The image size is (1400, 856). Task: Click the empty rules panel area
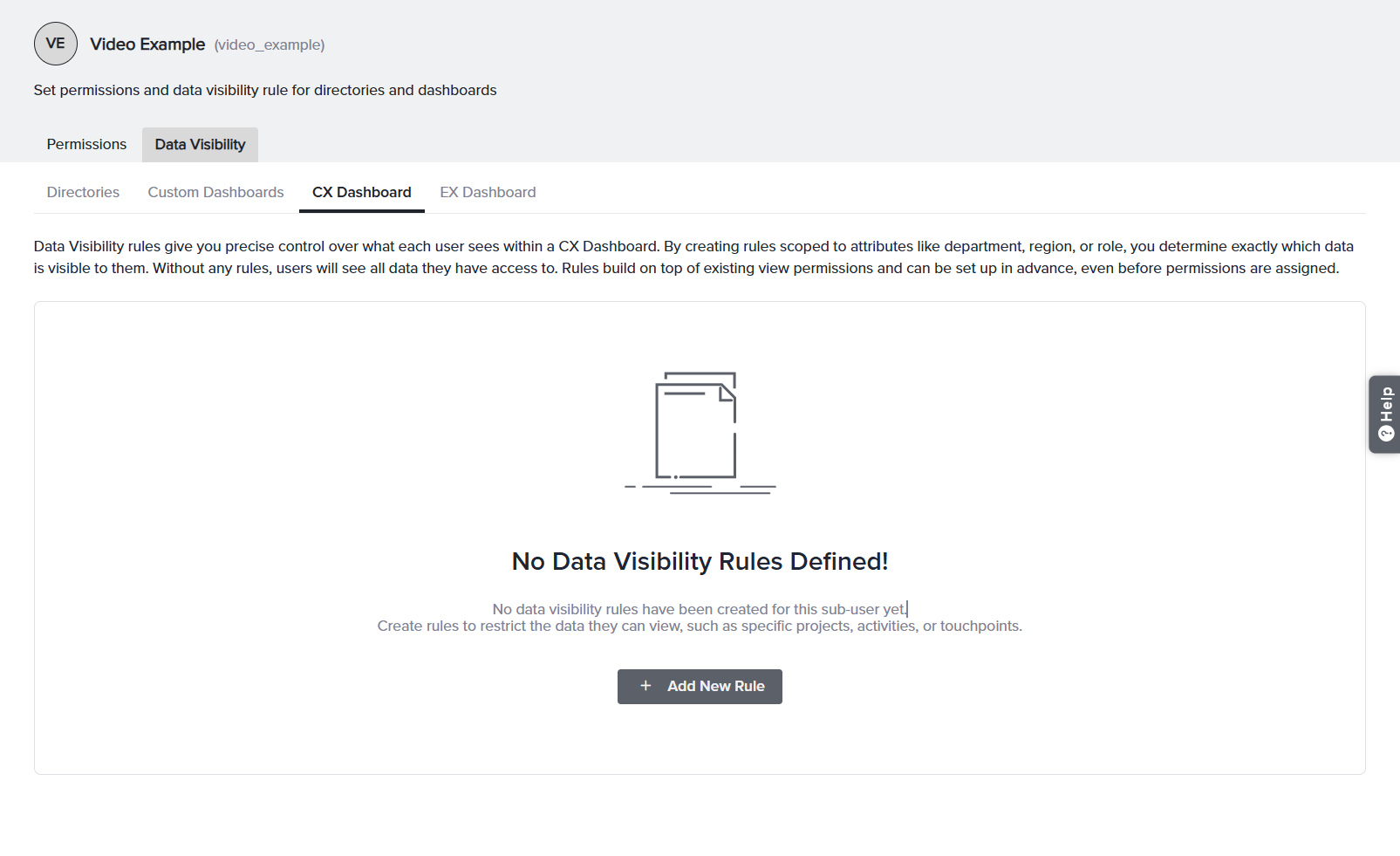click(x=700, y=538)
